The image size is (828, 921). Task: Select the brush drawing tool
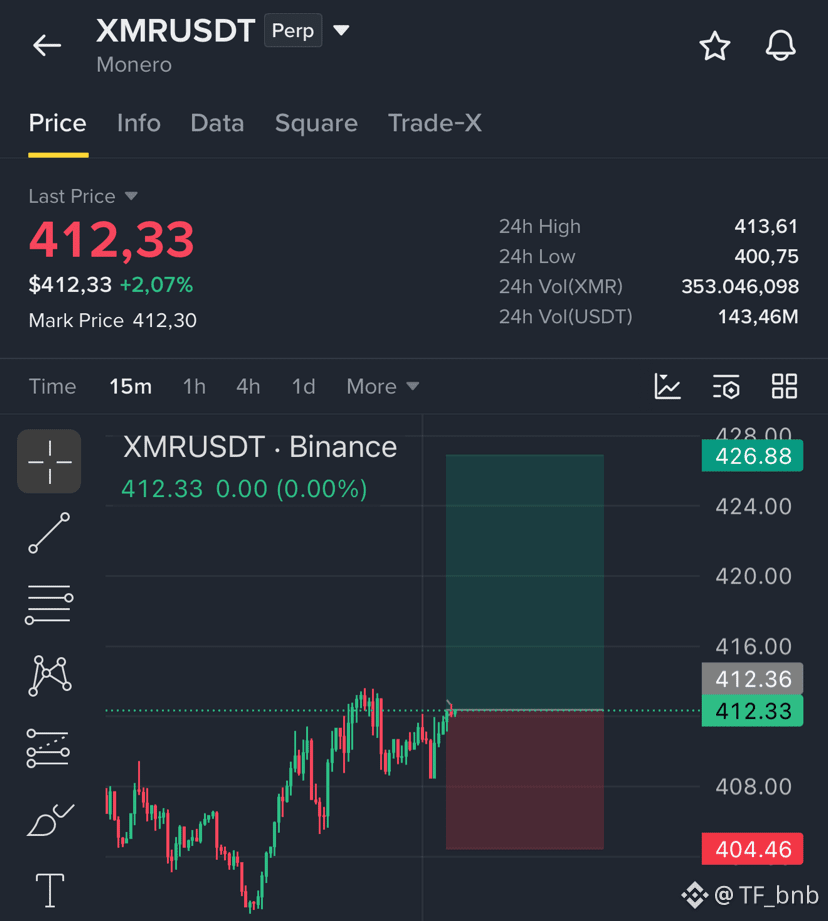point(51,820)
